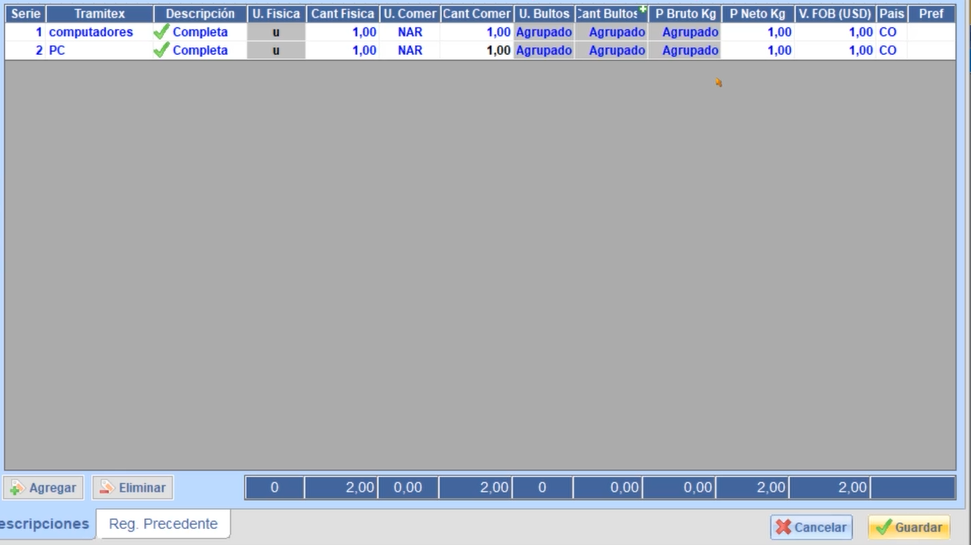
Task: Click the green check icon on Guardar
Action: point(882,527)
